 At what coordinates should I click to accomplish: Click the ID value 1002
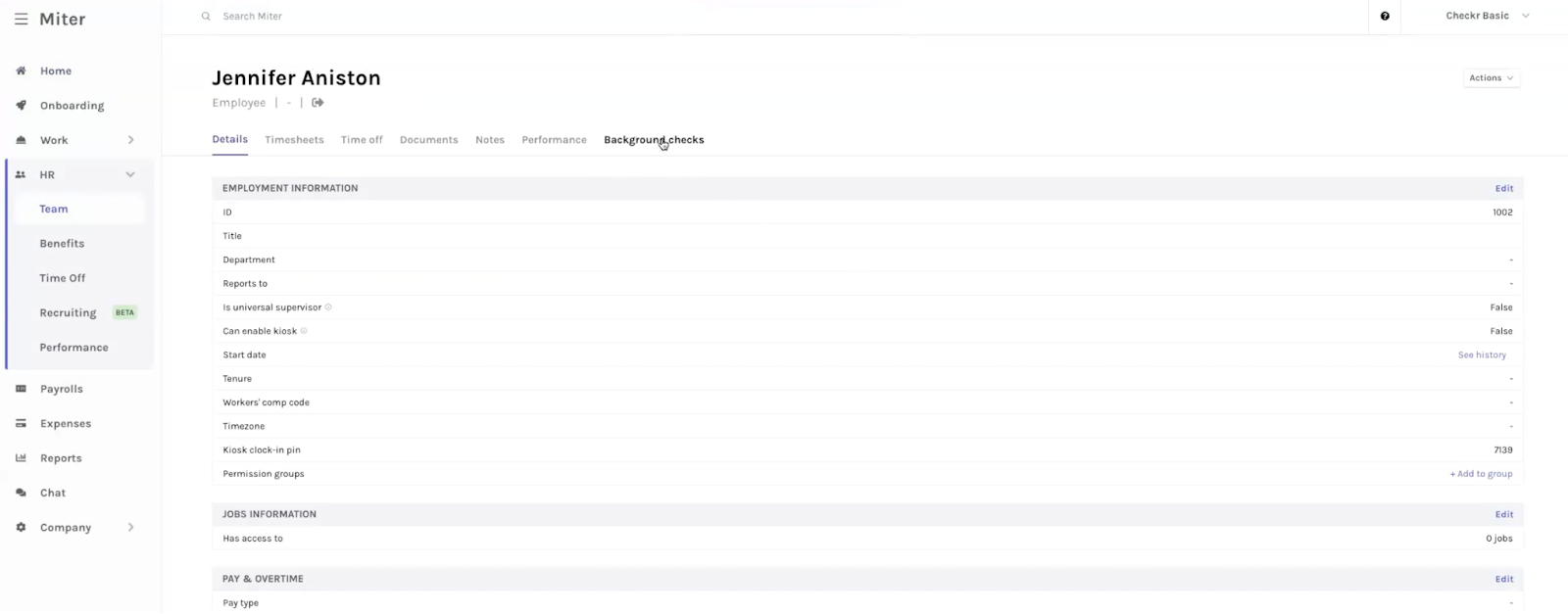click(x=1502, y=213)
